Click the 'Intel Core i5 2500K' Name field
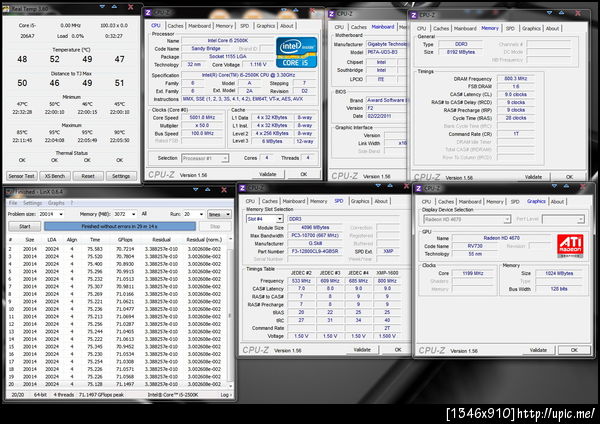This screenshot has height=424, width=600. point(228,41)
